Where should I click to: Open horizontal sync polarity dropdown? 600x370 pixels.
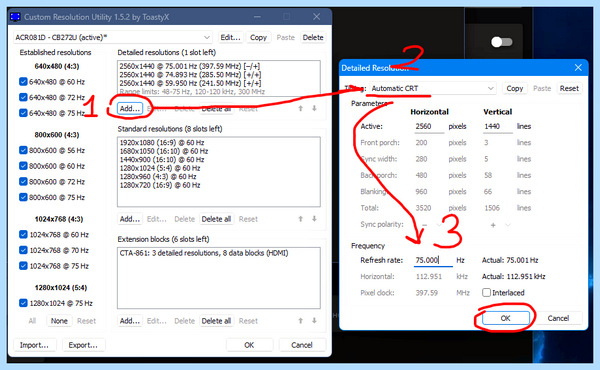coord(439,225)
